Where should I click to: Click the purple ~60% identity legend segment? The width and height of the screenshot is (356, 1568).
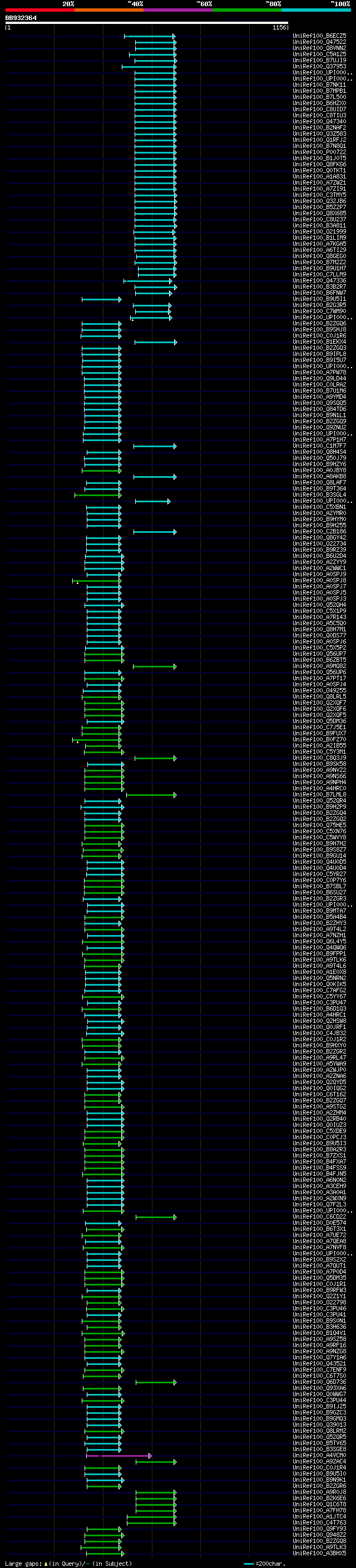coord(179,11)
